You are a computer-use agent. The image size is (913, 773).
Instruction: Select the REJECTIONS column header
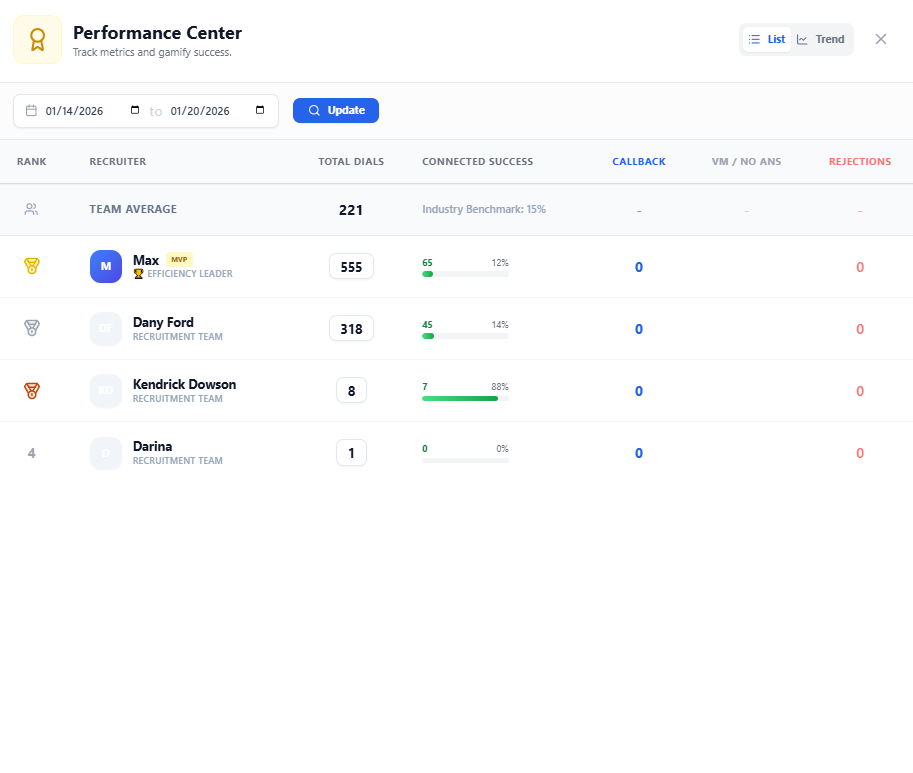pyautogui.click(x=860, y=161)
